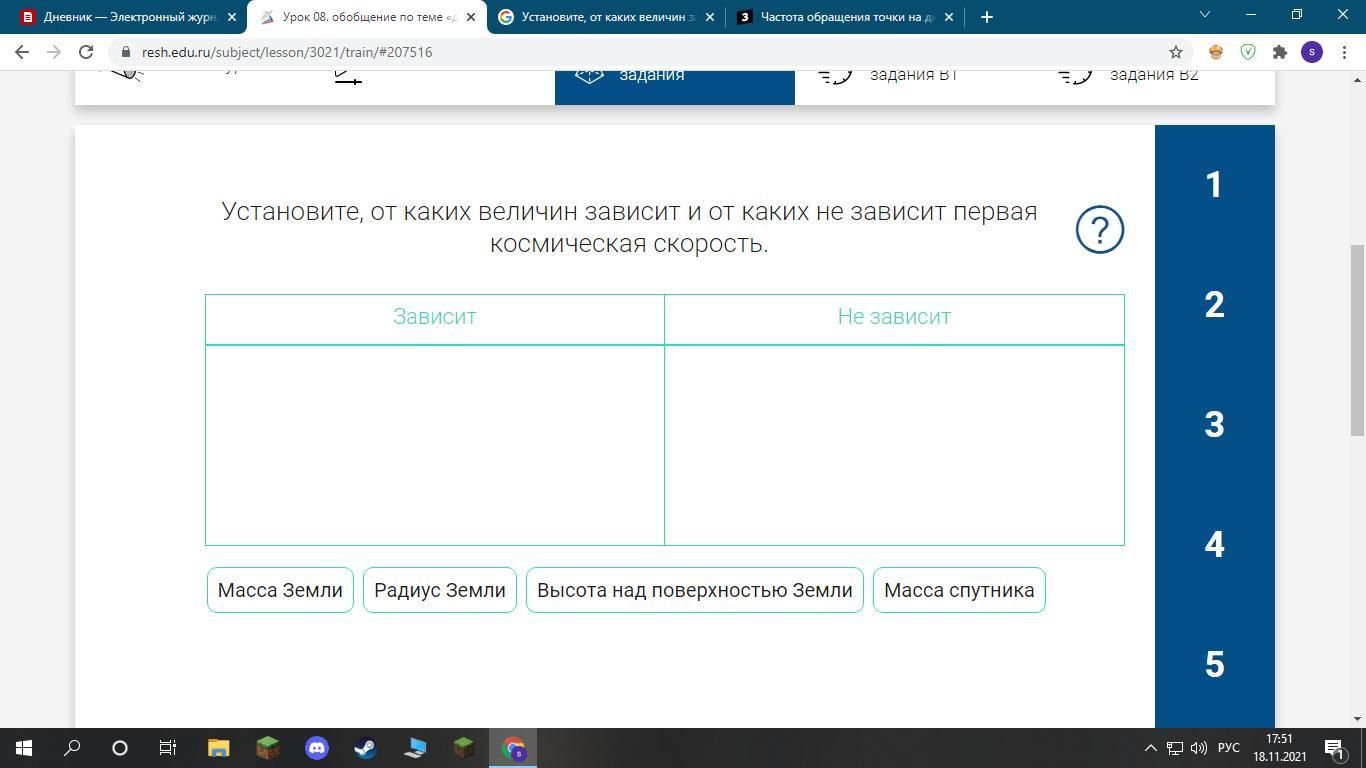
Task: Open the tab search dropdown arrow
Action: (1205, 14)
